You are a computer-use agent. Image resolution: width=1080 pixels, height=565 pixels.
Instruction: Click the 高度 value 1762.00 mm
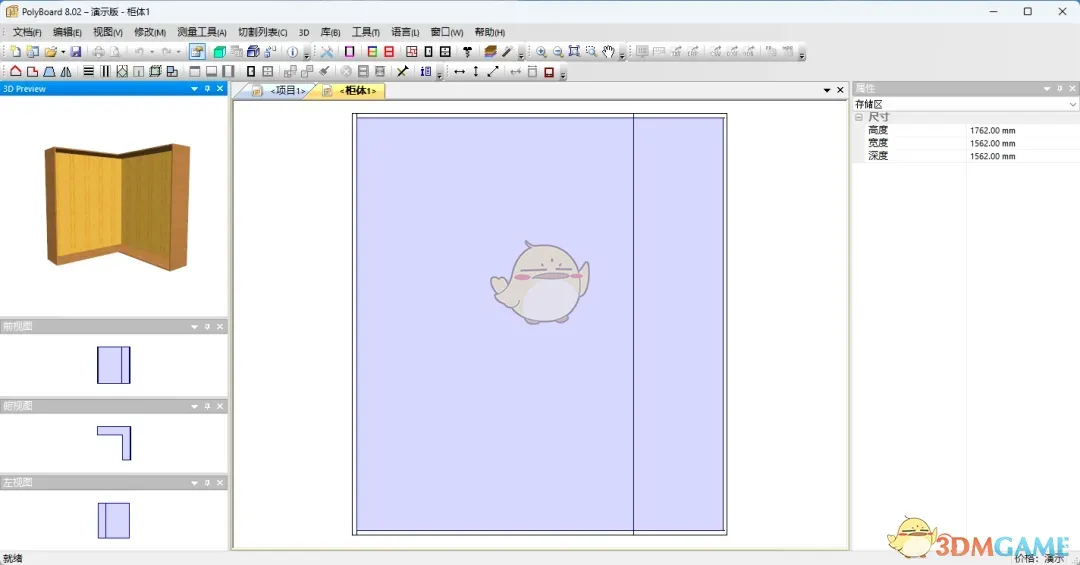pyautogui.click(x=993, y=130)
